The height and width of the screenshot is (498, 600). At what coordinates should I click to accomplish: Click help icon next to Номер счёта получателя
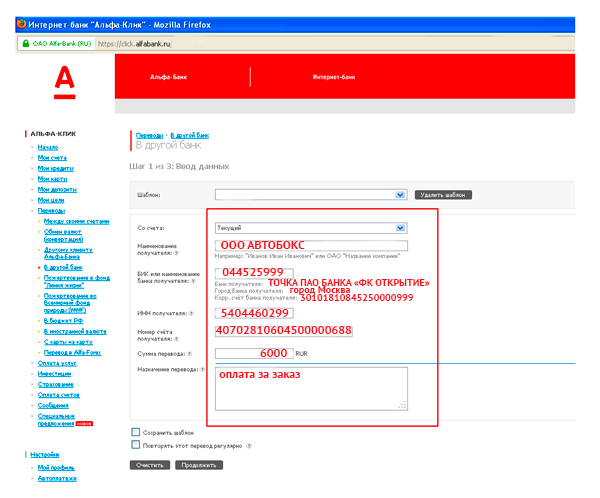[176, 339]
